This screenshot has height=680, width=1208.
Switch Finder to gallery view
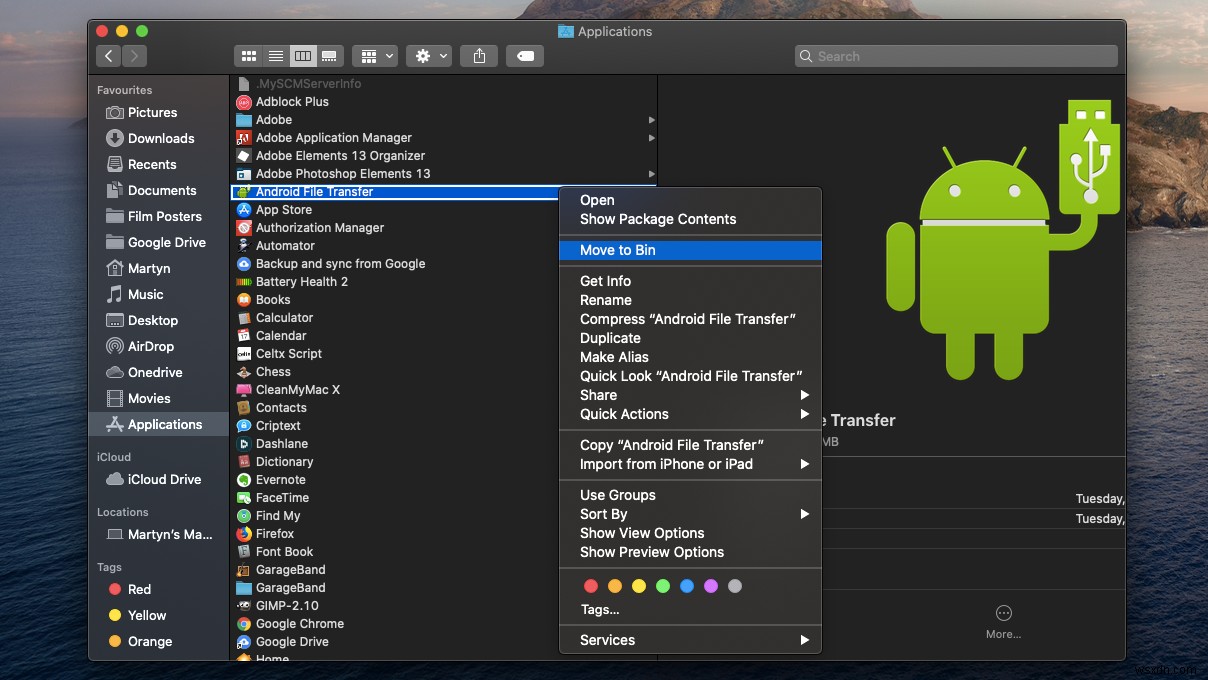coord(329,56)
